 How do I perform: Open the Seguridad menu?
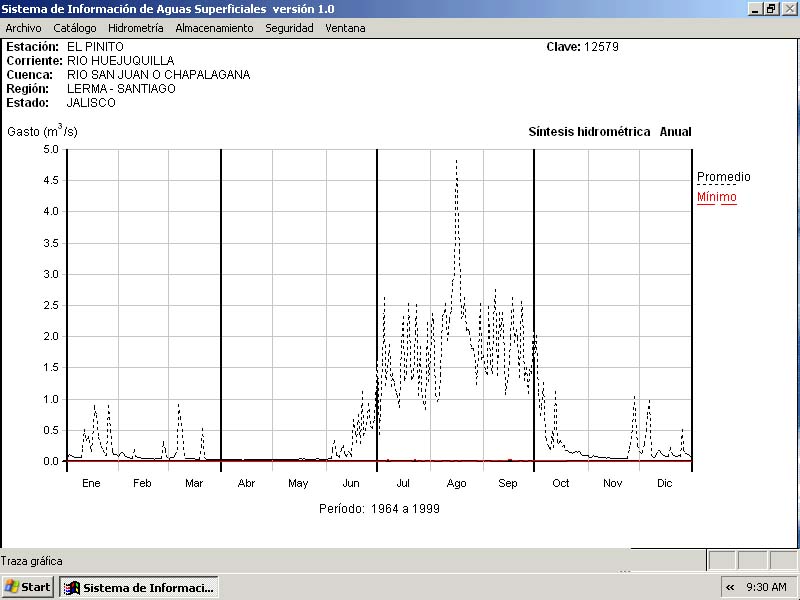tap(289, 28)
